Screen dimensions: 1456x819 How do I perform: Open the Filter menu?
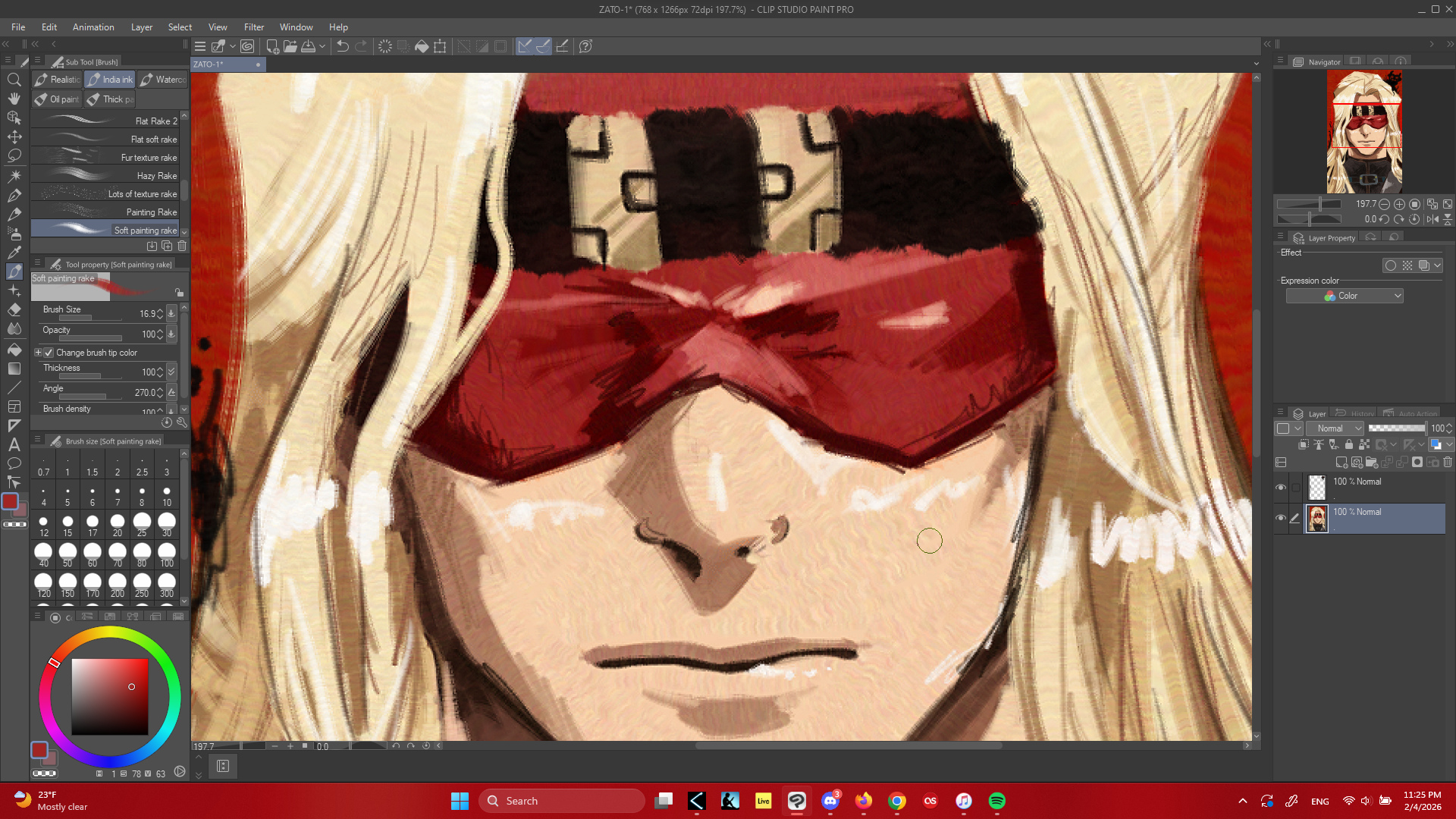click(x=253, y=27)
